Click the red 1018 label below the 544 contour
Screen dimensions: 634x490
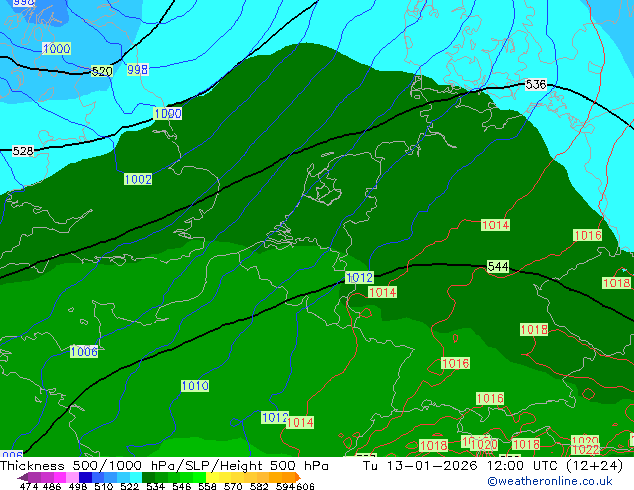(x=534, y=329)
